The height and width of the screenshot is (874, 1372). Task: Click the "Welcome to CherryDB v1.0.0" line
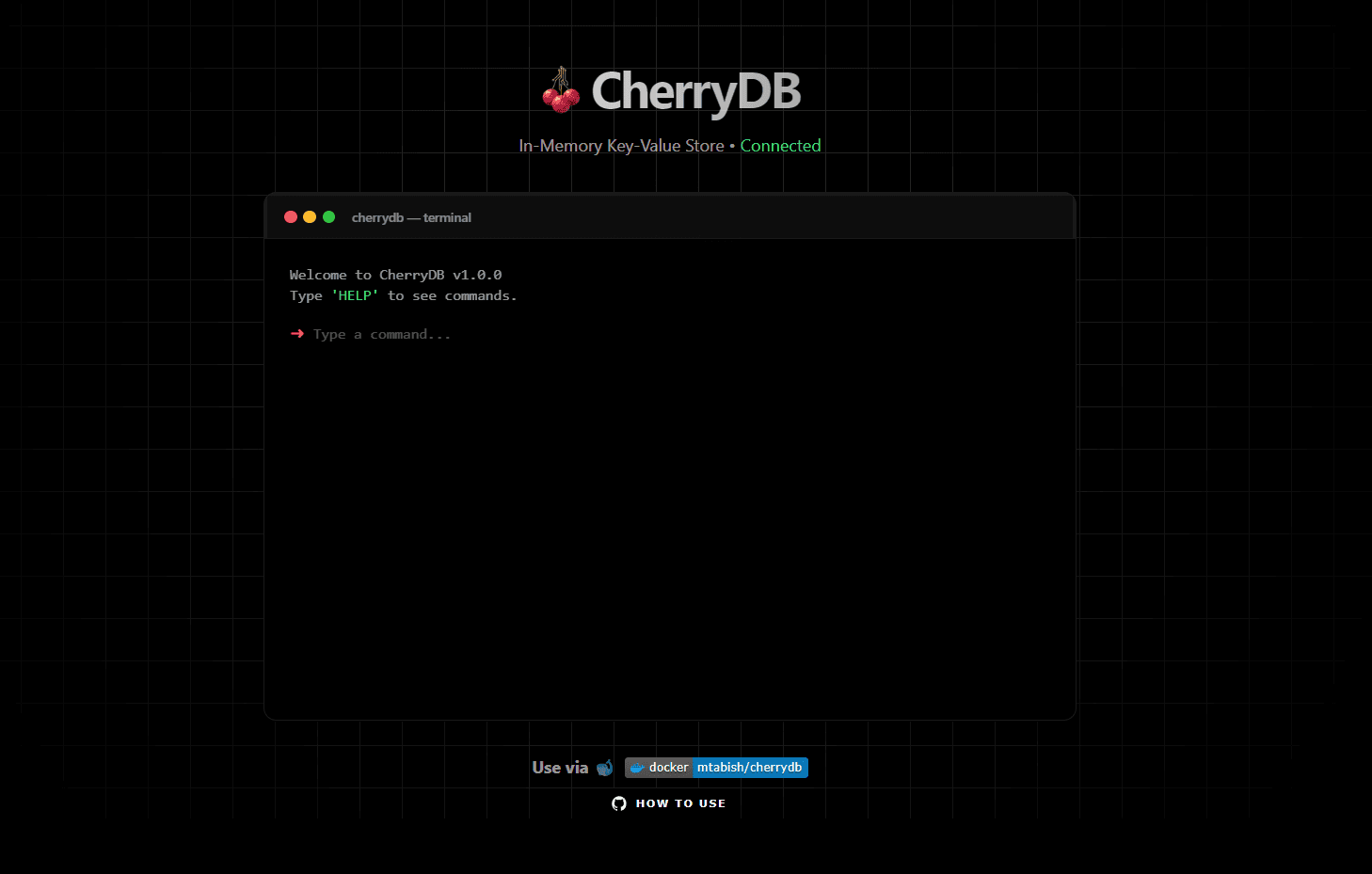point(395,274)
